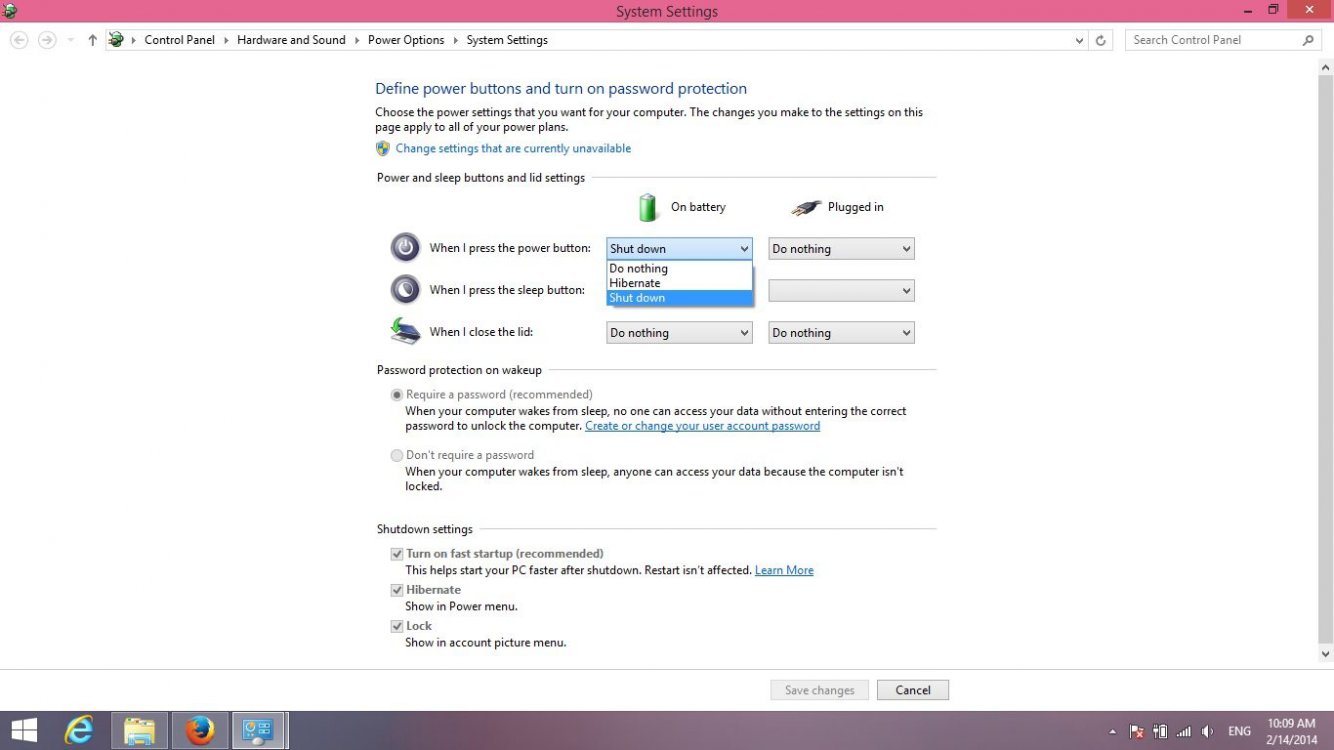
Task: Click the shield icon next to change settings link
Action: click(383, 148)
